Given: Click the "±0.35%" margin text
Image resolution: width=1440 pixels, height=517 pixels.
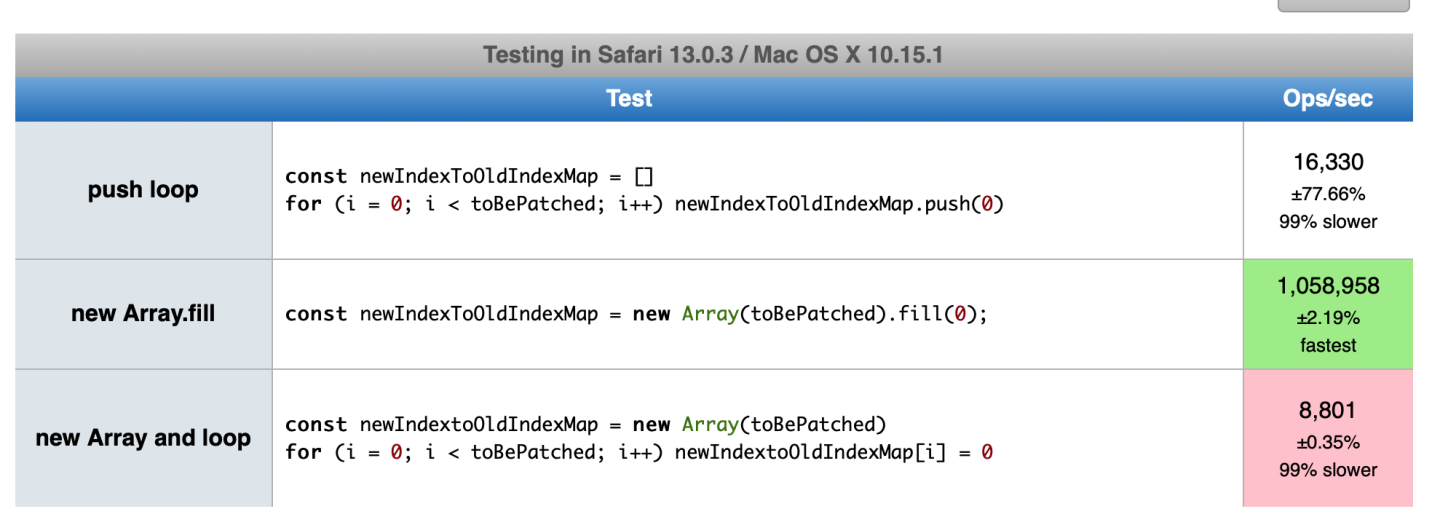Looking at the screenshot, I should click(1328, 442).
